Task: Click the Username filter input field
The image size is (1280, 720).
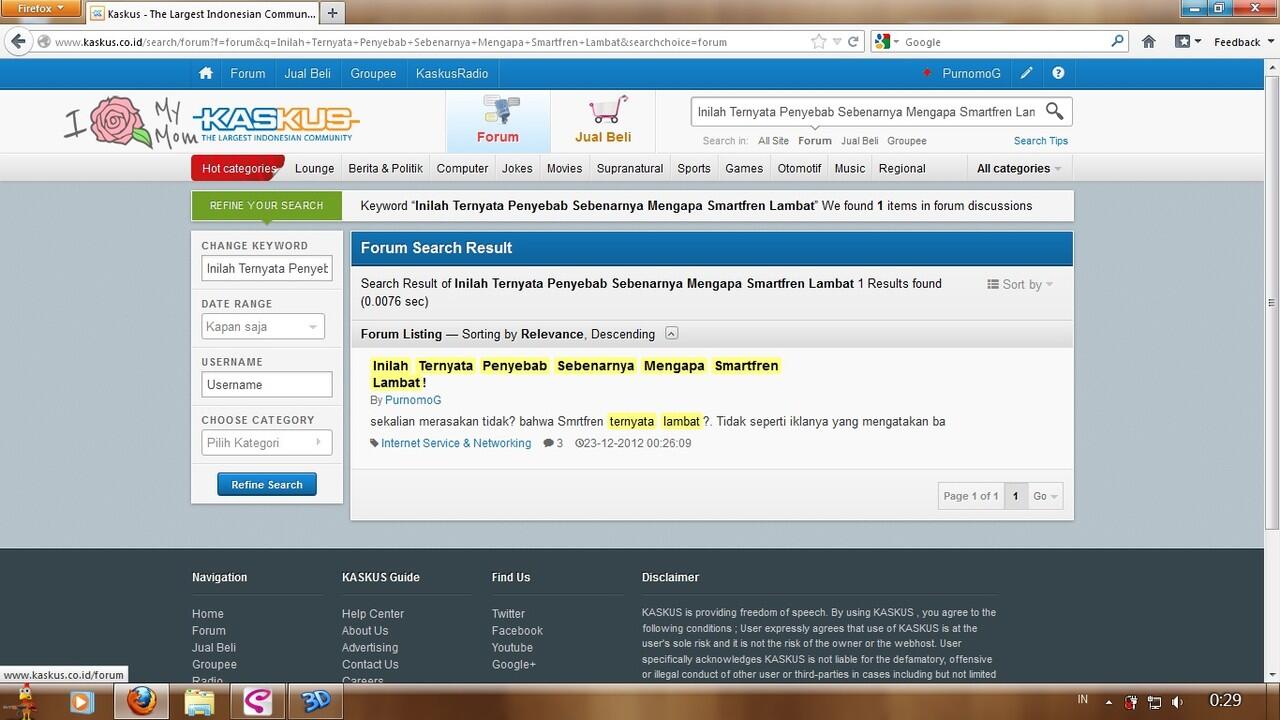Action: [x=267, y=384]
